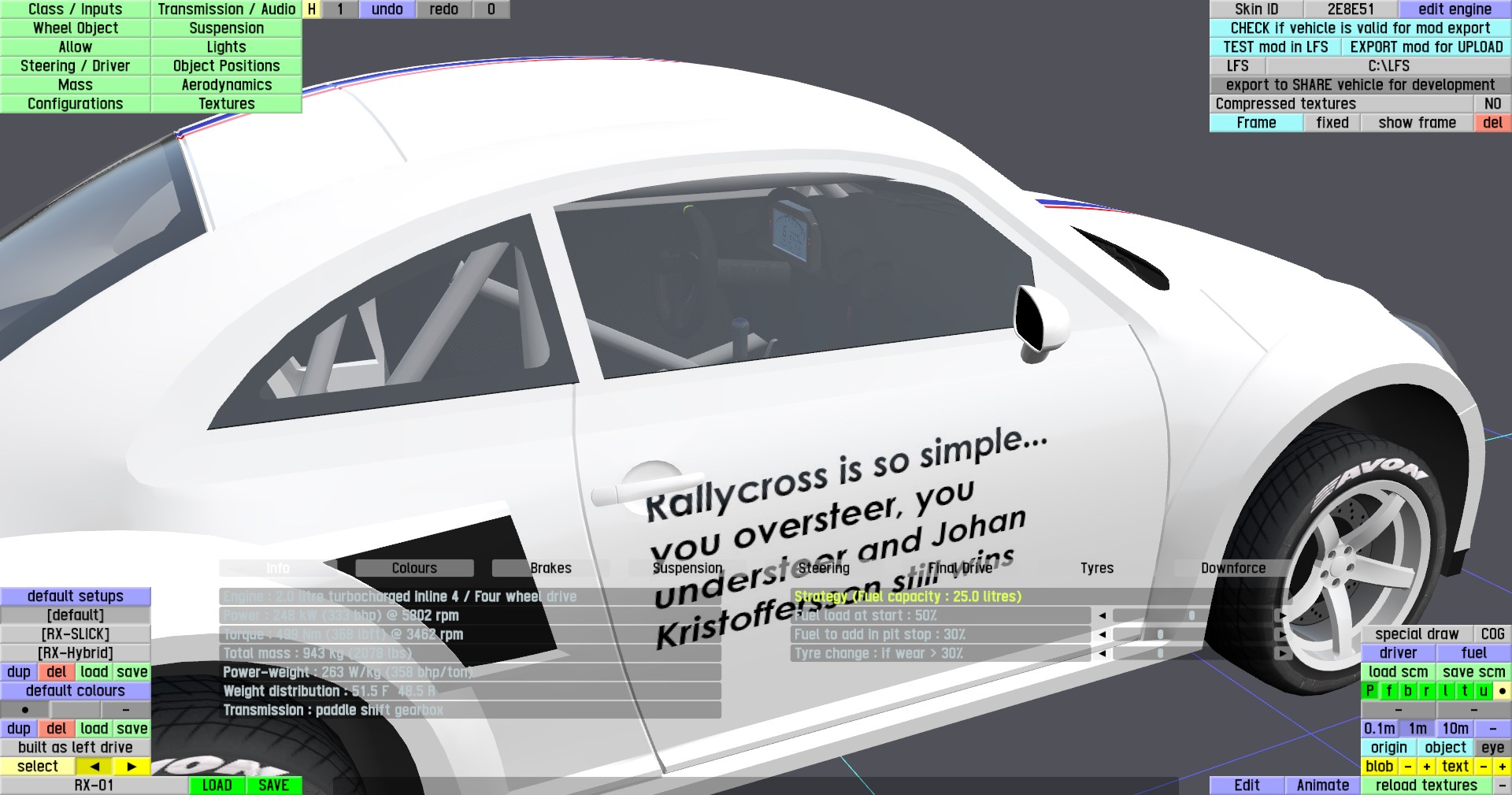Viewport: 1512px width, 795px height.
Task: Click EXPORT mod for UPLOAD
Action: tap(1427, 47)
